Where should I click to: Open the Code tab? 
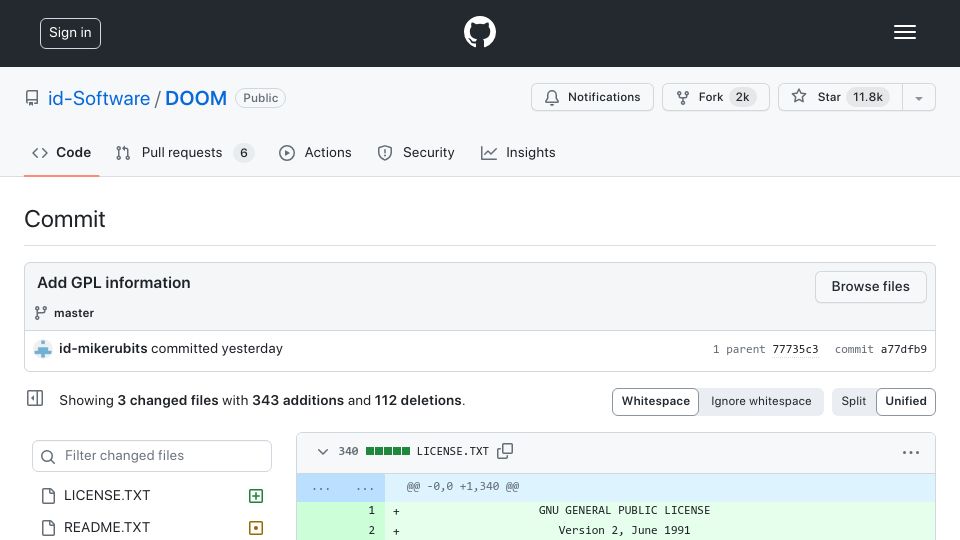(x=61, y=153)
